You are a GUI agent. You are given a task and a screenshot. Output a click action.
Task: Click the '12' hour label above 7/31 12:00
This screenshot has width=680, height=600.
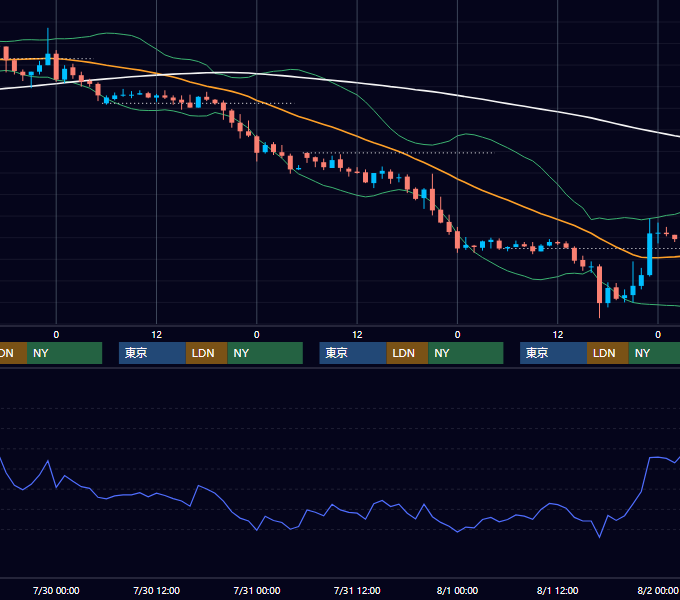[357, 335]
